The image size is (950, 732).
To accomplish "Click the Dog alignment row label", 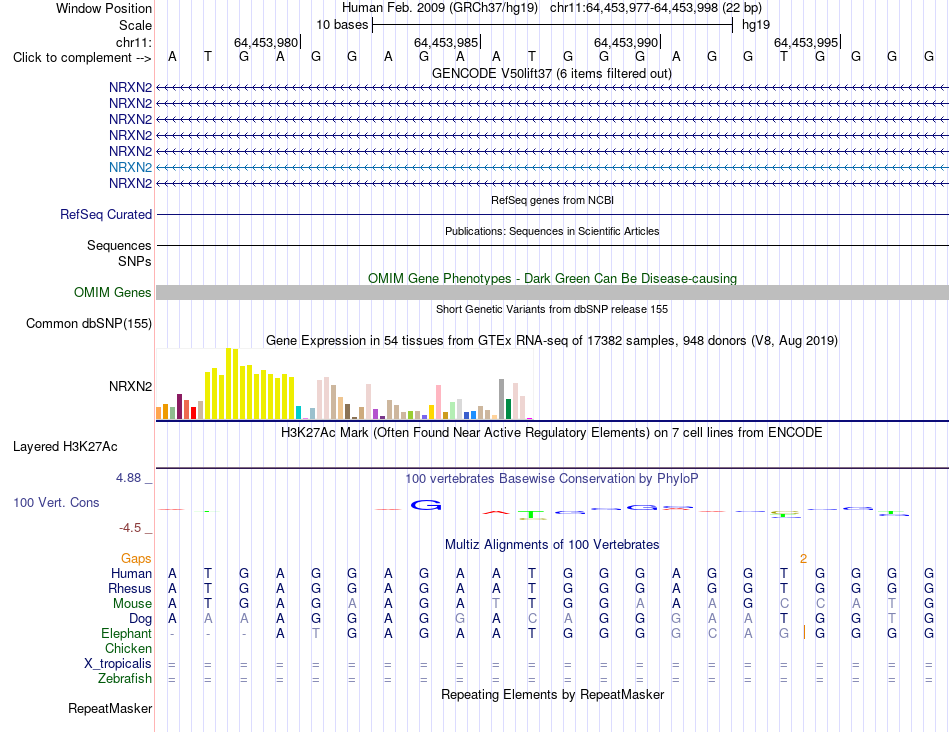I will pyautogui.click(x=141, y=619).
